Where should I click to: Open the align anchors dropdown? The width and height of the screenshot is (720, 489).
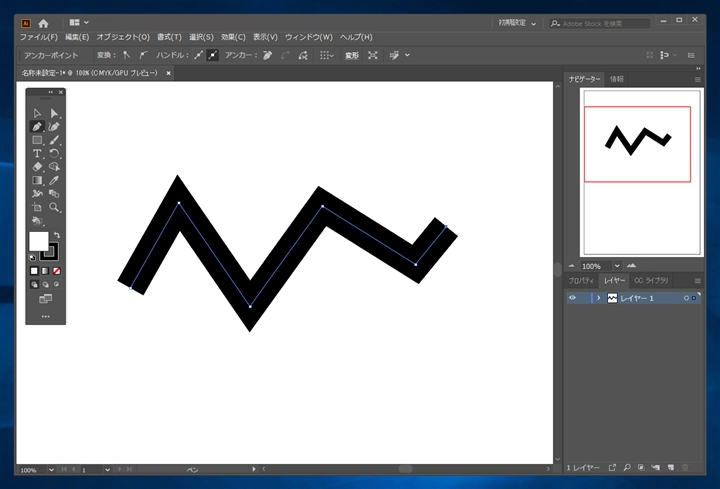pyautogui.click(x=327, y=55)
